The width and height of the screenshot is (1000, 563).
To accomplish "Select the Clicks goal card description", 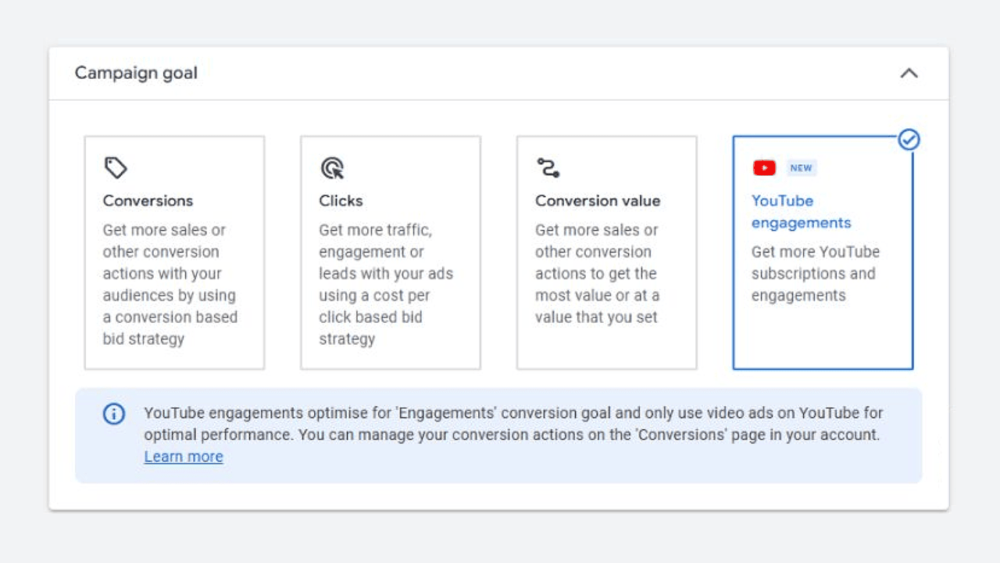I will pos(386,284).
